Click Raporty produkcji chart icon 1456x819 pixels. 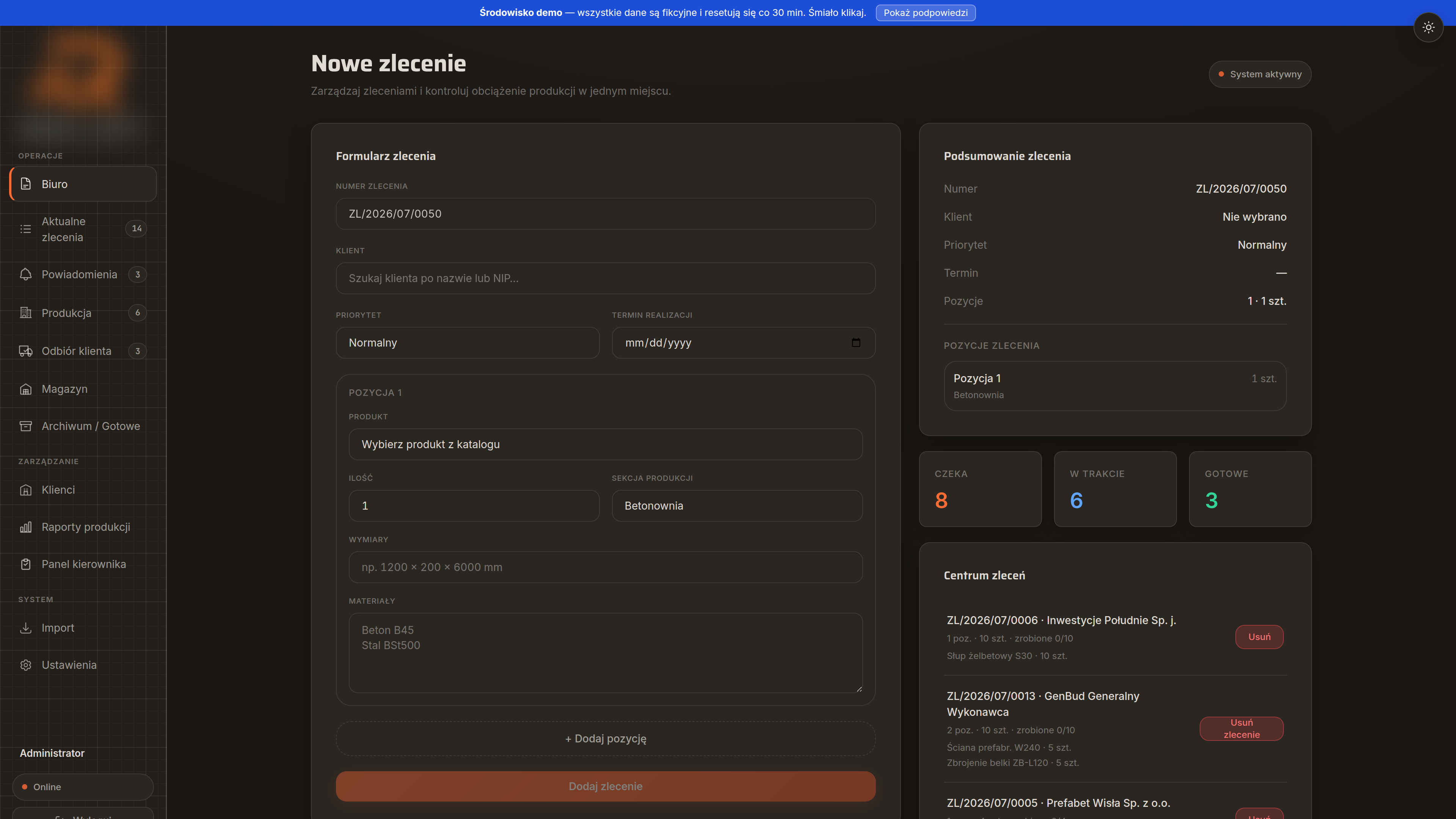click(x=25, y=527)
